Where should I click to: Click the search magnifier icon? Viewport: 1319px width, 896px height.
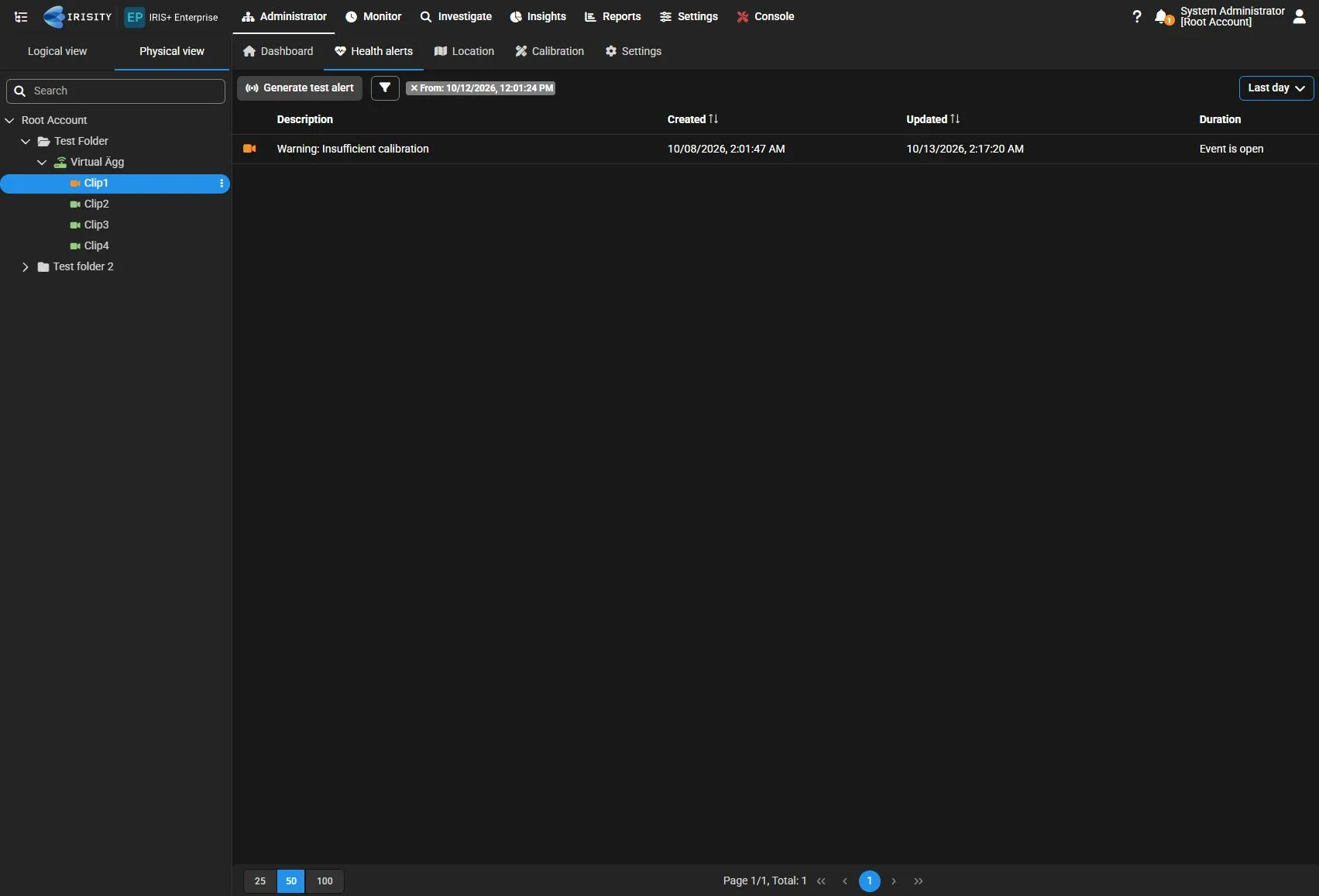tap(20, 91)
